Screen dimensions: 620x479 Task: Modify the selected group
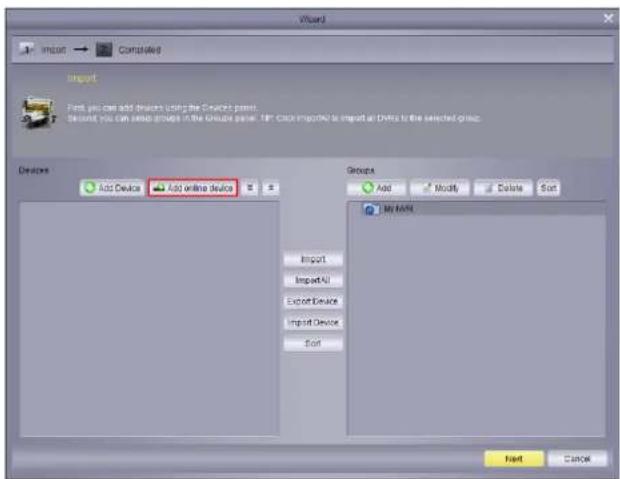[x=440, y=188]
